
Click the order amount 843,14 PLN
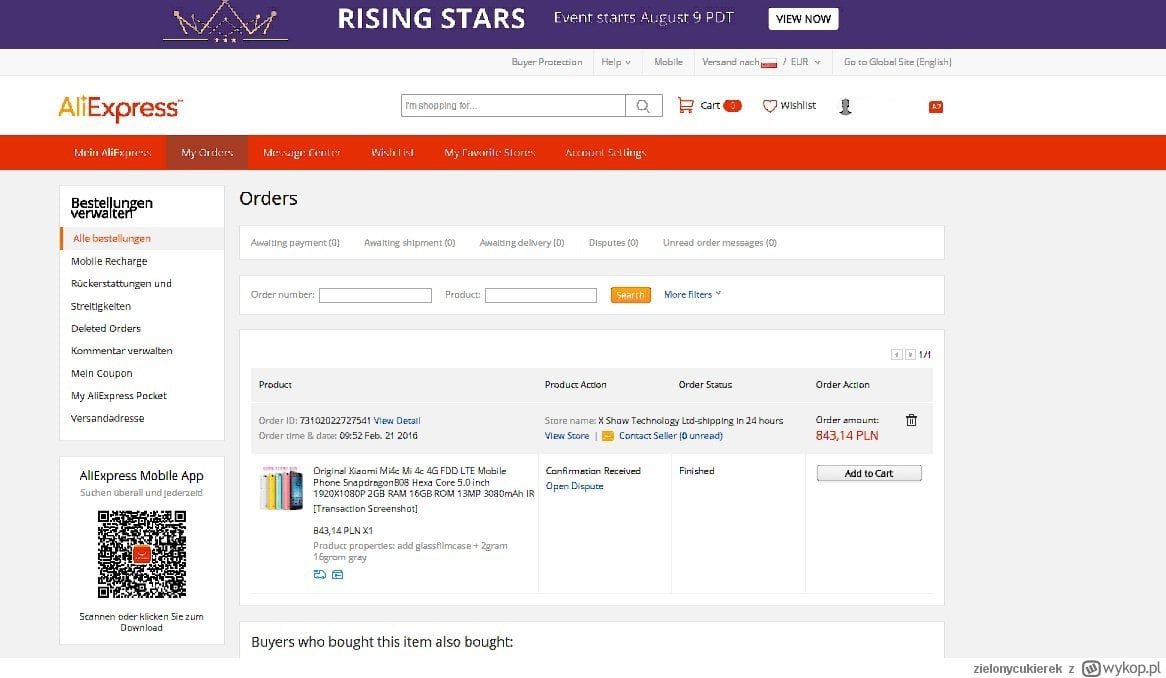tap(847, 436)
